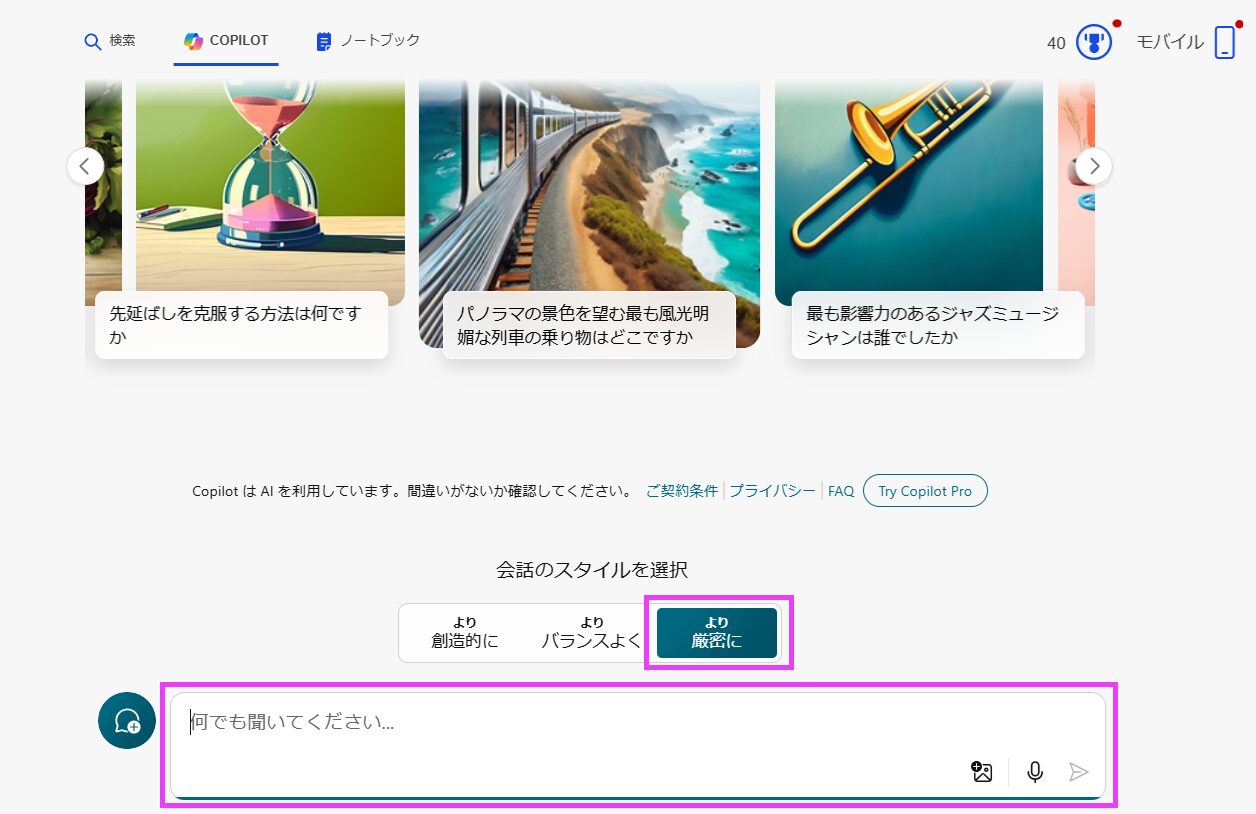Click the mobile phone icon
1256x814 pixels.
click(x=1225, y=43)
